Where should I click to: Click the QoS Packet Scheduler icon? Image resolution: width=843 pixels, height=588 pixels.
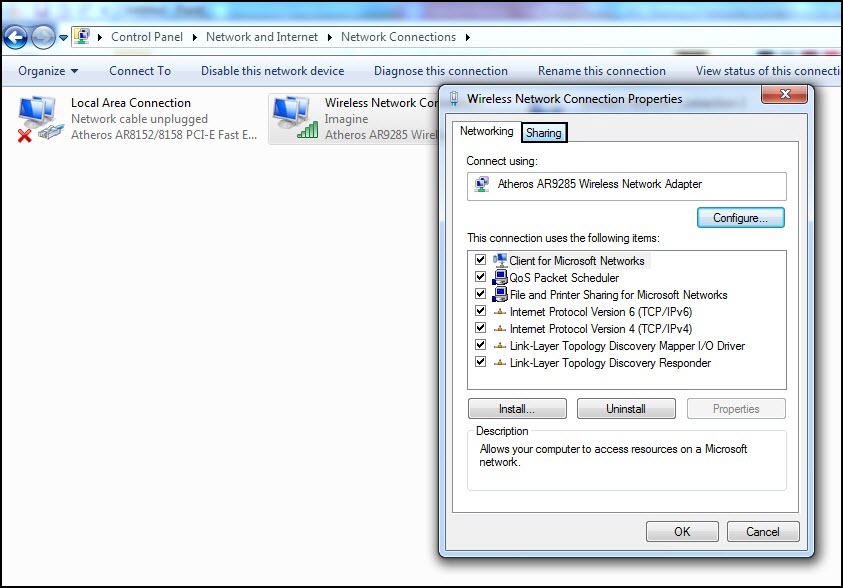pyautogui.click(x=500, y=277)
